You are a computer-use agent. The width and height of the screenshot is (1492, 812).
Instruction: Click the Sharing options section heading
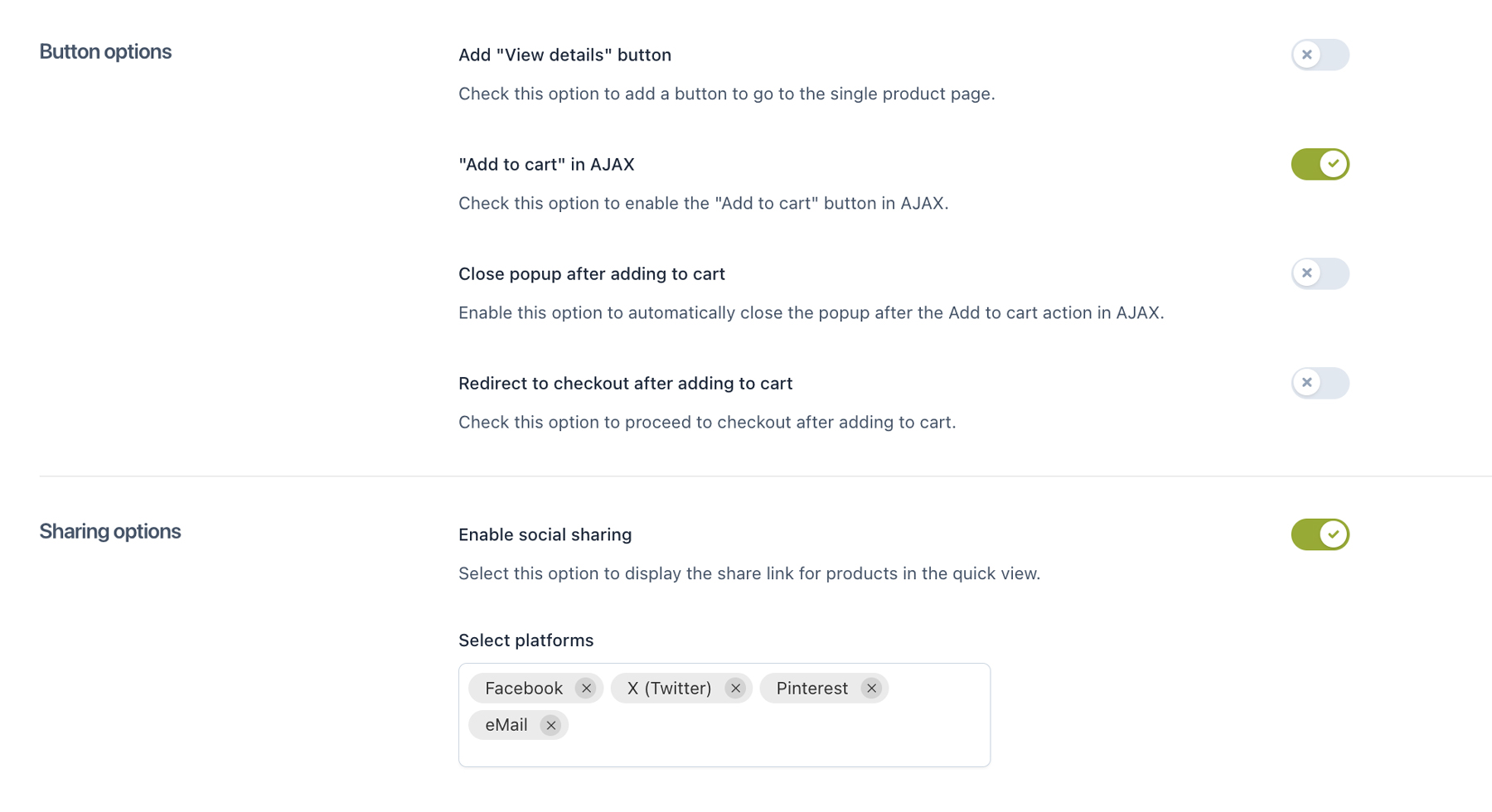110,531
